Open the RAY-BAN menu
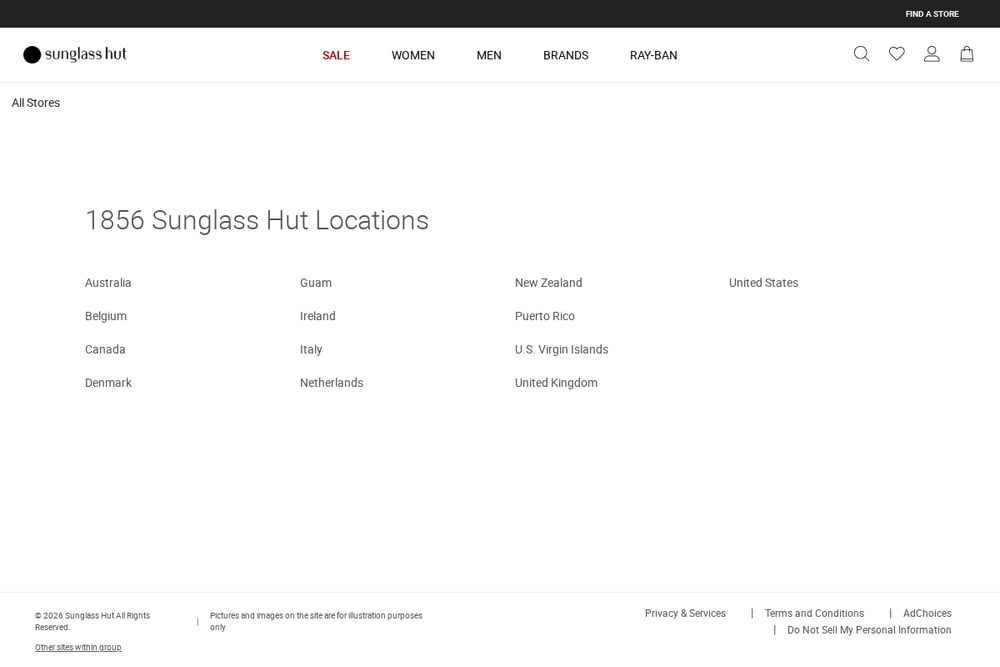The image size is (1000, 667). click(654, 55)
